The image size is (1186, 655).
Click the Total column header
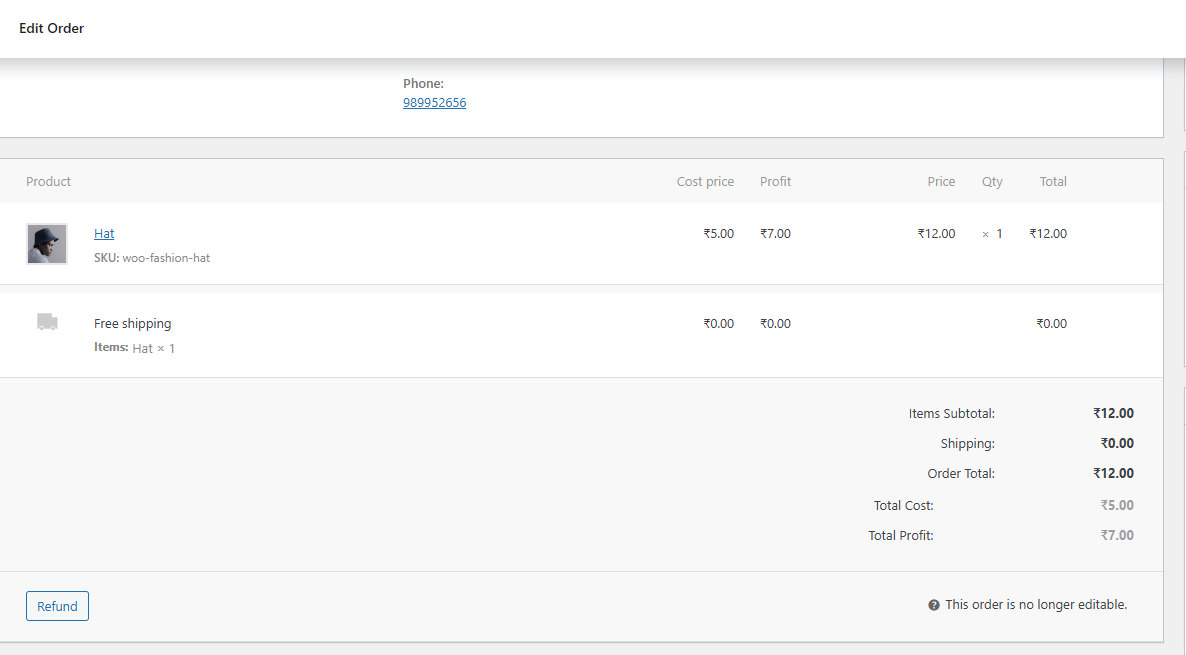pyautogui.click(x=1053, y=182)
